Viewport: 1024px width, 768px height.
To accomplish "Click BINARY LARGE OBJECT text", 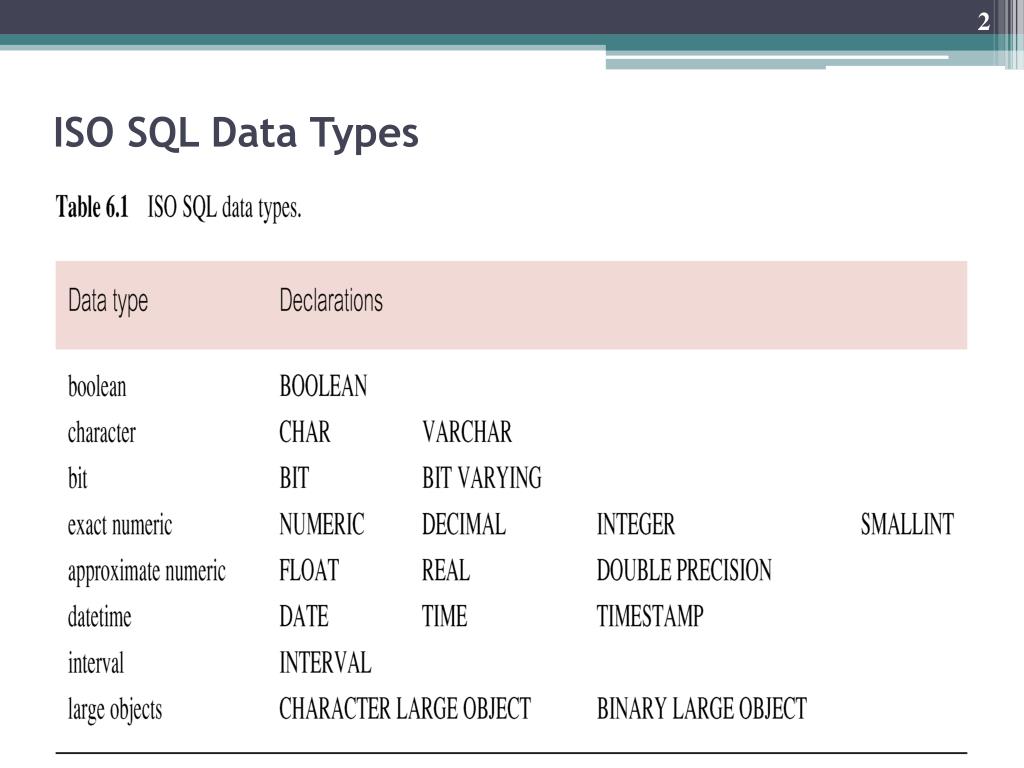I will point(702,709).
